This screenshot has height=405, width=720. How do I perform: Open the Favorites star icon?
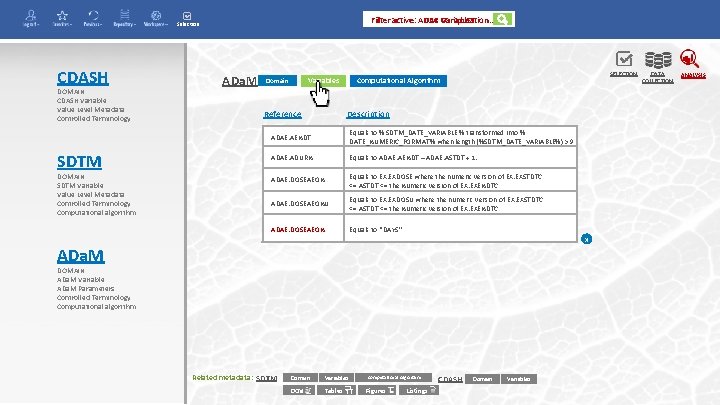click(x=62, y=16)
